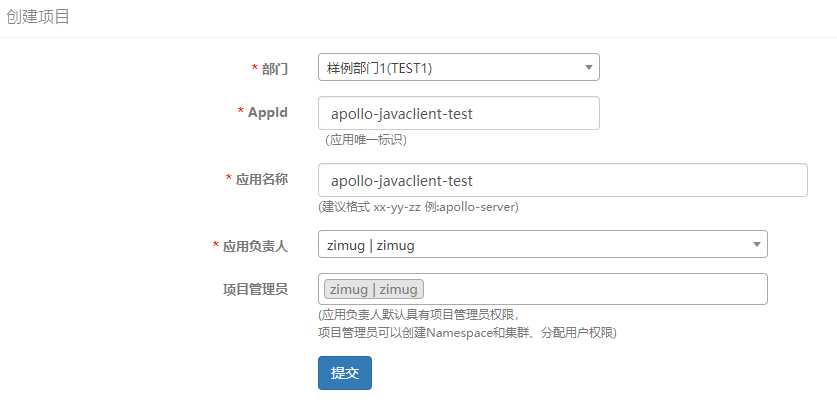The width and height of the screenshot is (837, 410).
Task: Click the (应用唯一标识) hint text
Action: point(366,140)
